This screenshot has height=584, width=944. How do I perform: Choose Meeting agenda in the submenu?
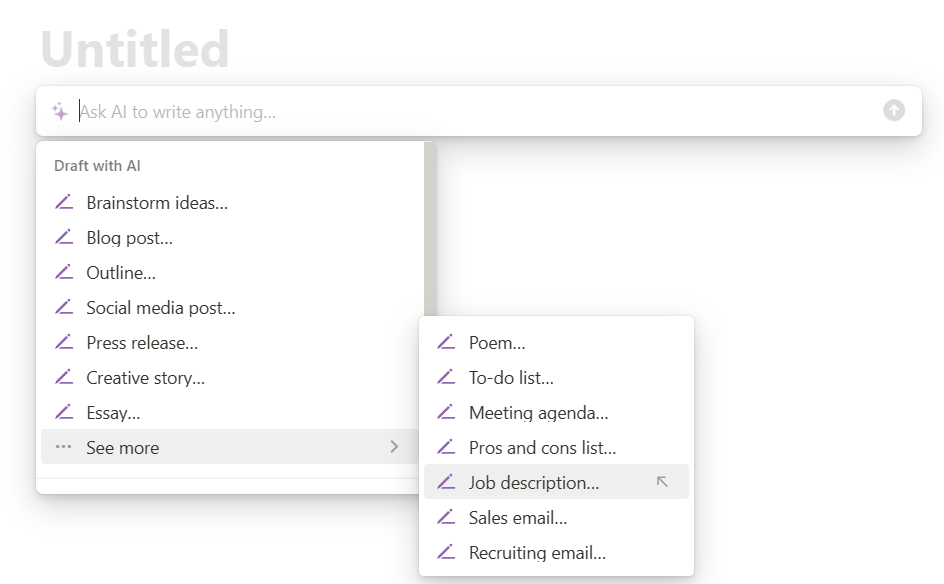click(538, 413)
